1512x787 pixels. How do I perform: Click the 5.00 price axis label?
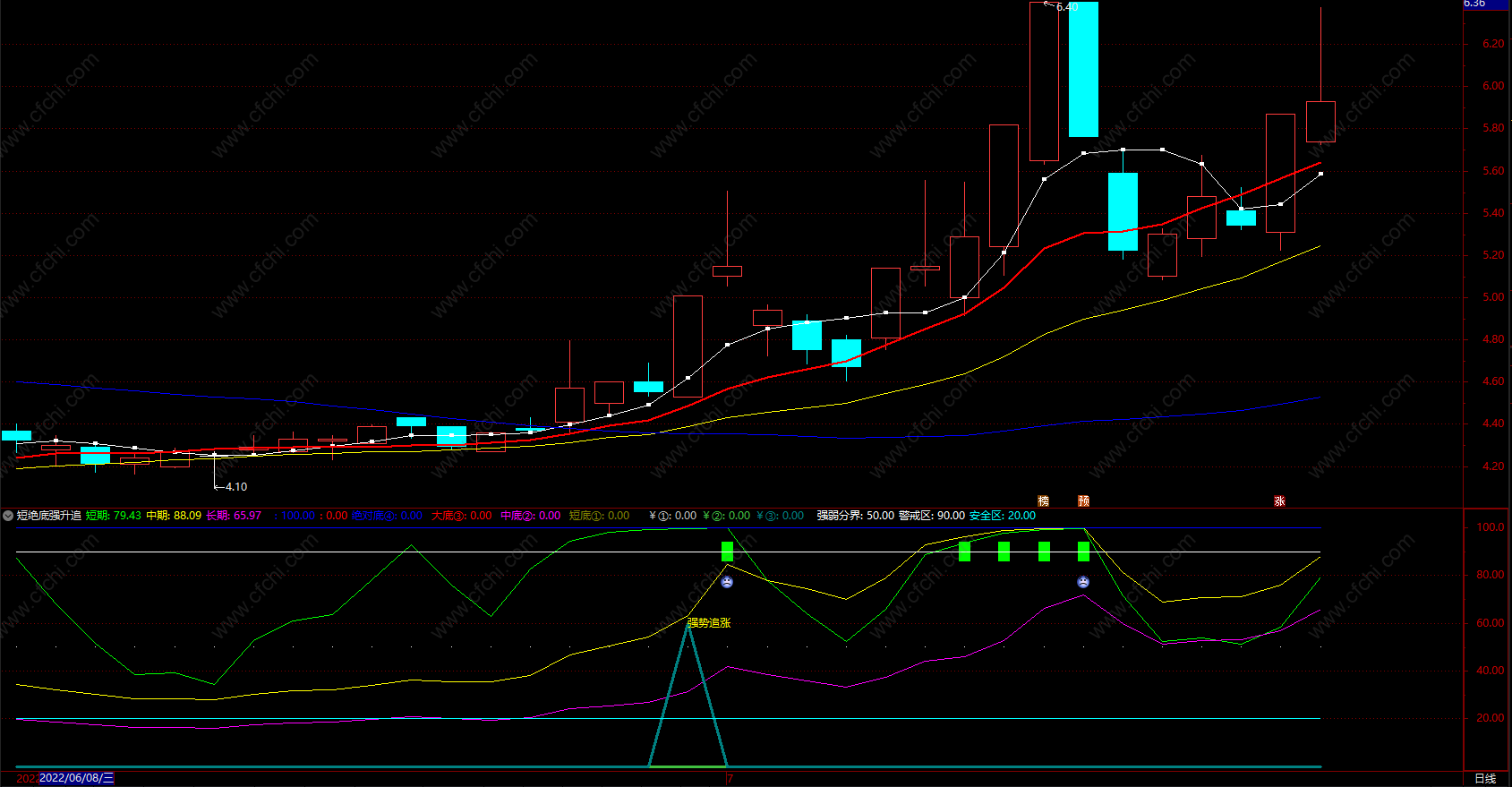click(1493, 297)
